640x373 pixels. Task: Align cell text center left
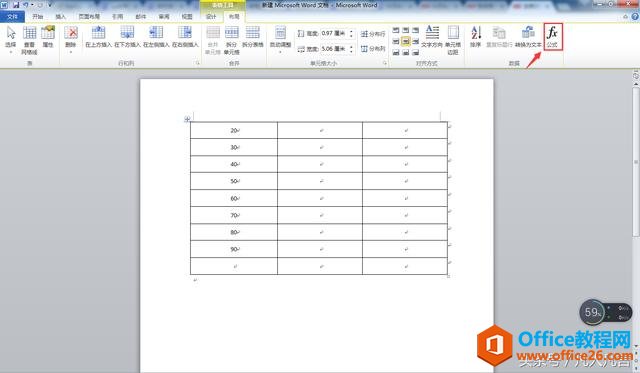pyautogui.click(x=396, y=41)
